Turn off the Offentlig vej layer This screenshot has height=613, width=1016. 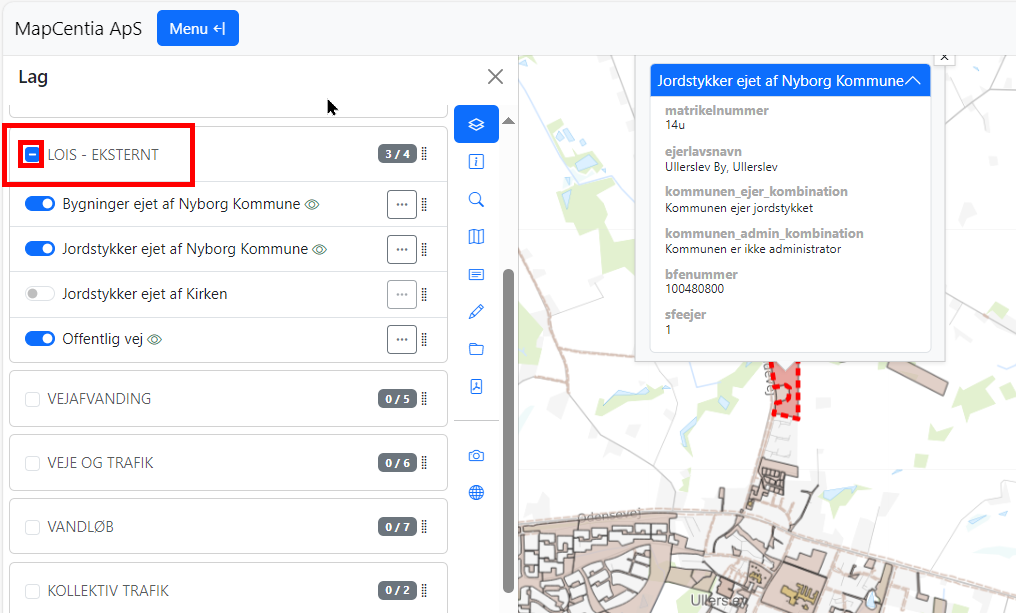[x=40, y=339]
